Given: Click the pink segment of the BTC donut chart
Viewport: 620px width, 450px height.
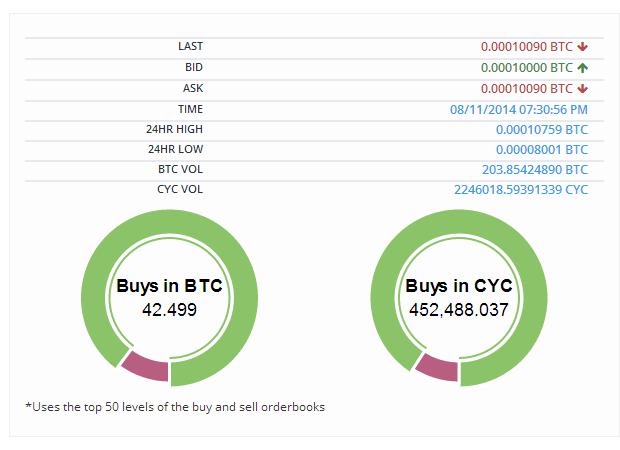Looking at the screenshot, I should click(147, 366).
